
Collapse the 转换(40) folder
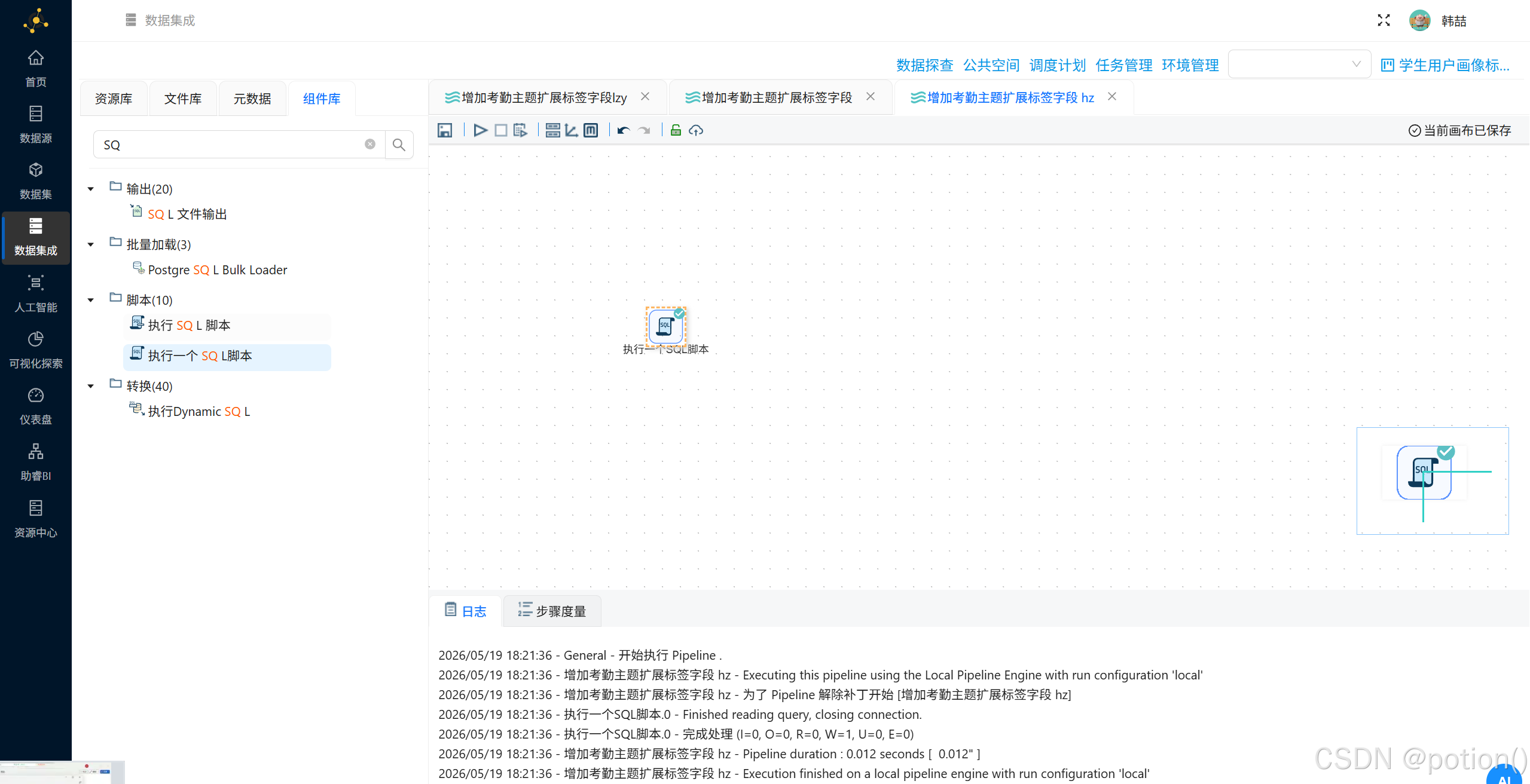click(x=91, y=386)
